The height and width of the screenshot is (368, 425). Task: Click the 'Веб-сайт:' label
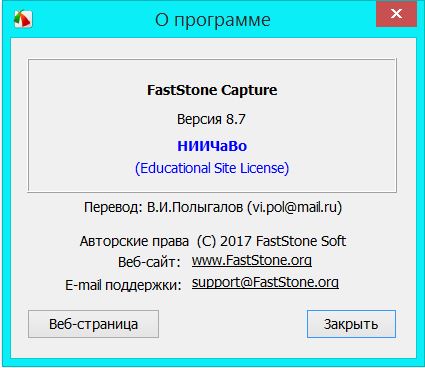coord(149,262)
